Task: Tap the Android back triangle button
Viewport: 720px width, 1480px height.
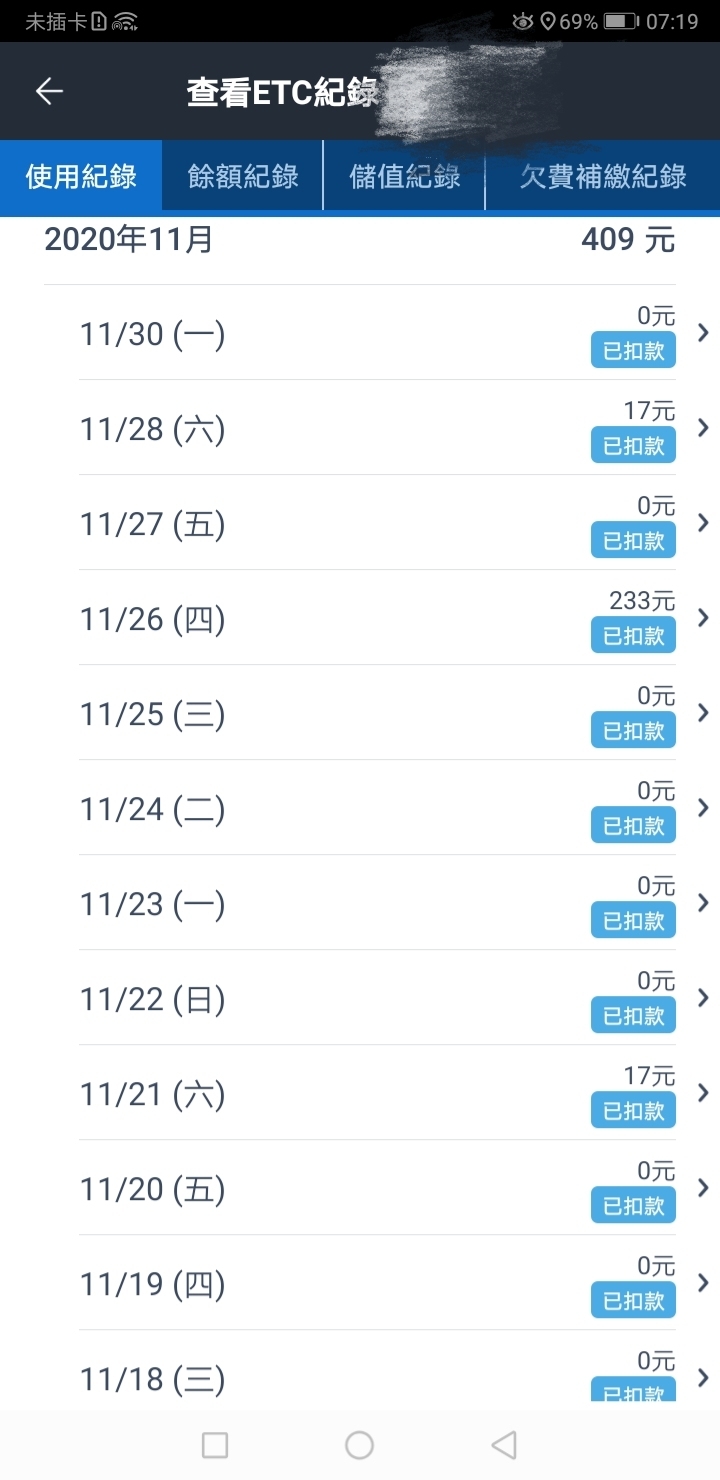Action: click(x=504, y=1444)
